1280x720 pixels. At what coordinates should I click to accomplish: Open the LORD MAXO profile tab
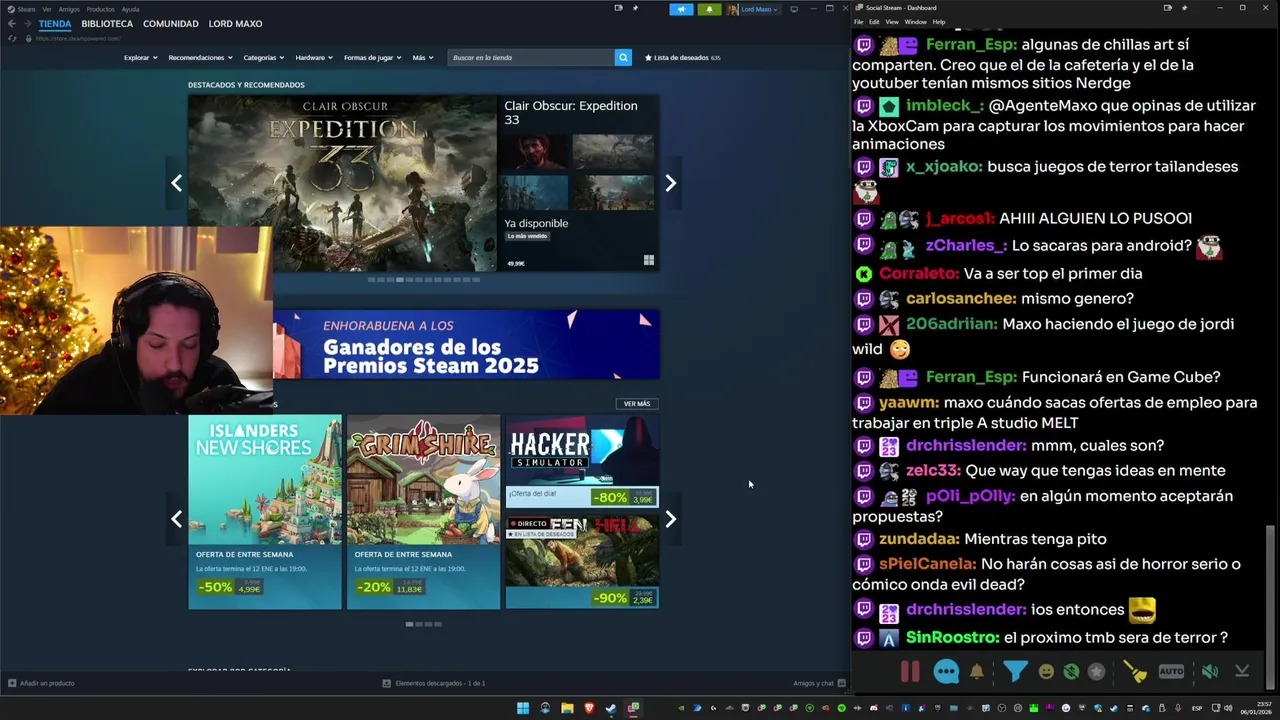coord(235,24)
